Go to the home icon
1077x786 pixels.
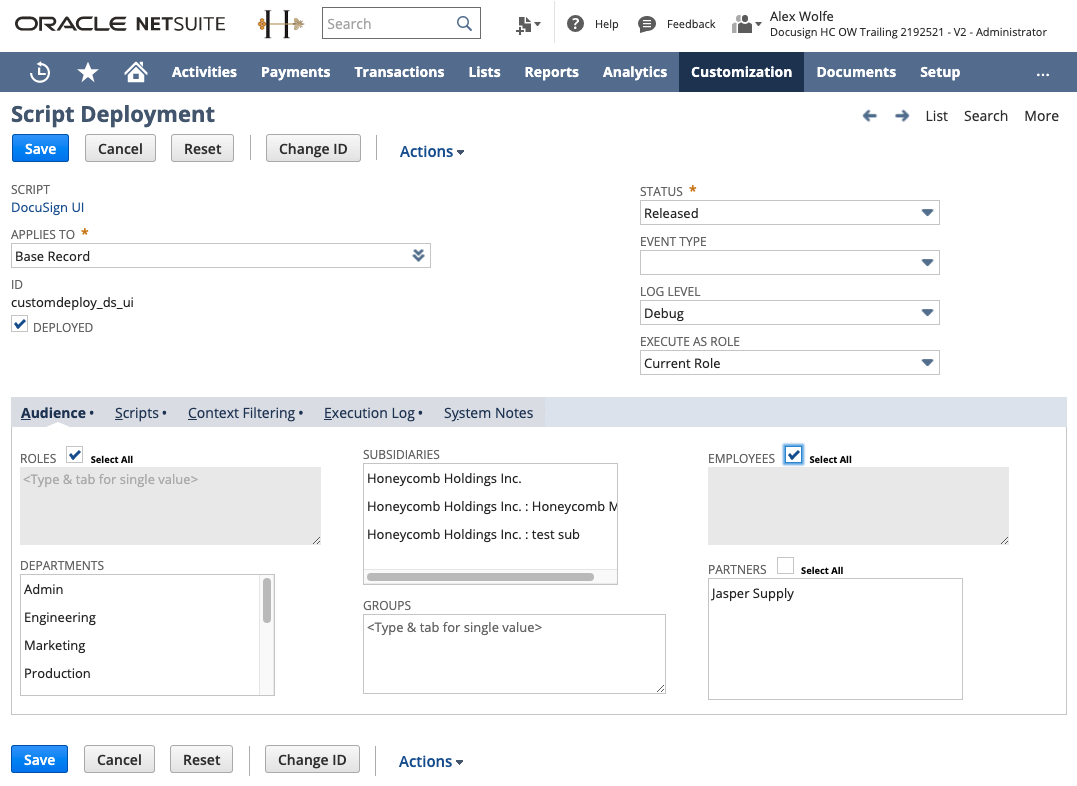click(x=135, y=71)
